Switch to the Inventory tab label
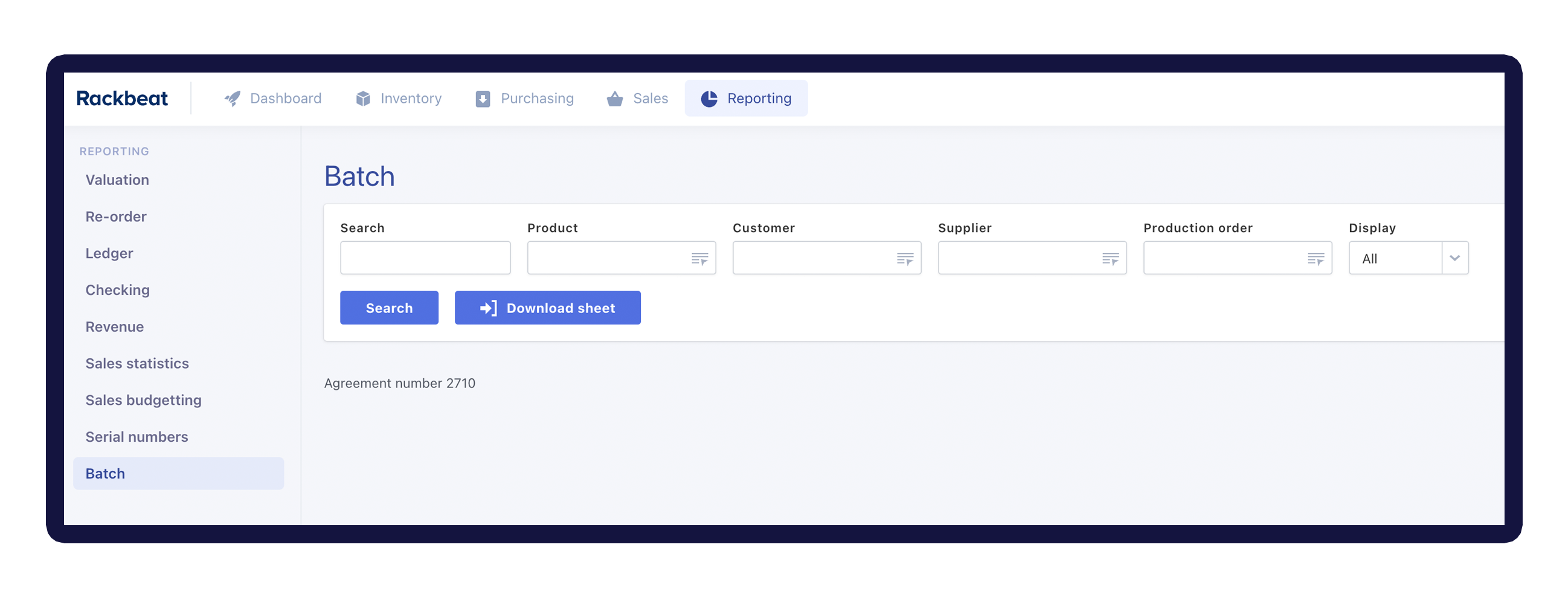 [411, 98]
